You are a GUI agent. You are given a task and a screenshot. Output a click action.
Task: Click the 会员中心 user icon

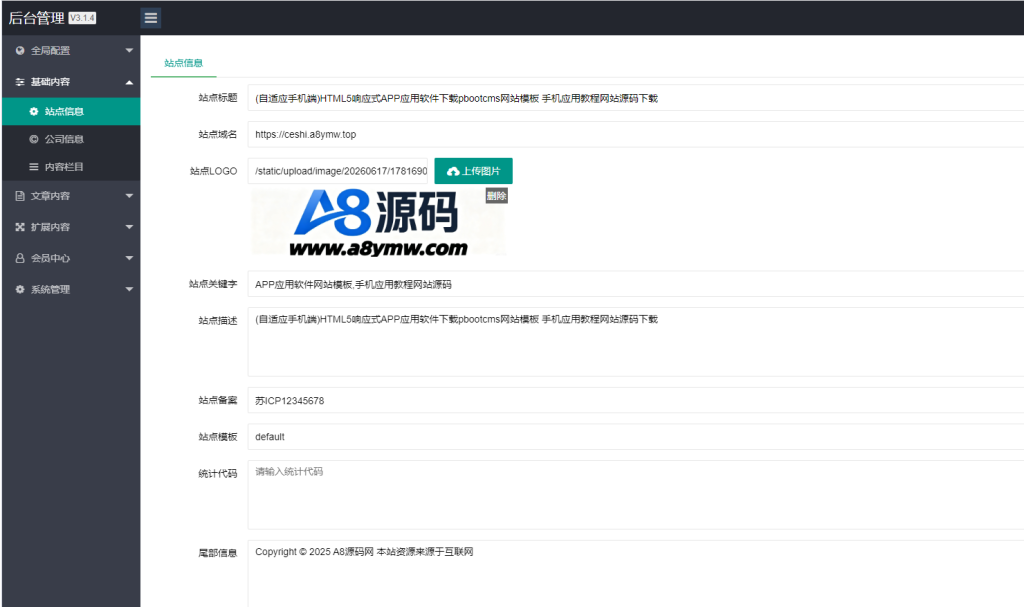click(20, 258)
